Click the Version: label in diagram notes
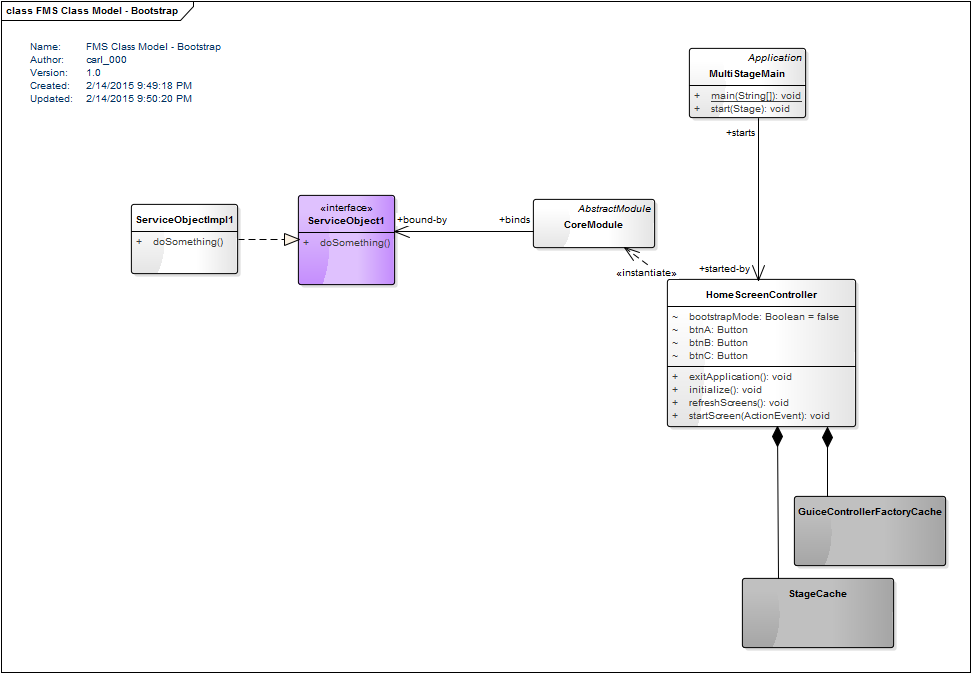Screen dimensions: 971x673 (x=48, y=72)
